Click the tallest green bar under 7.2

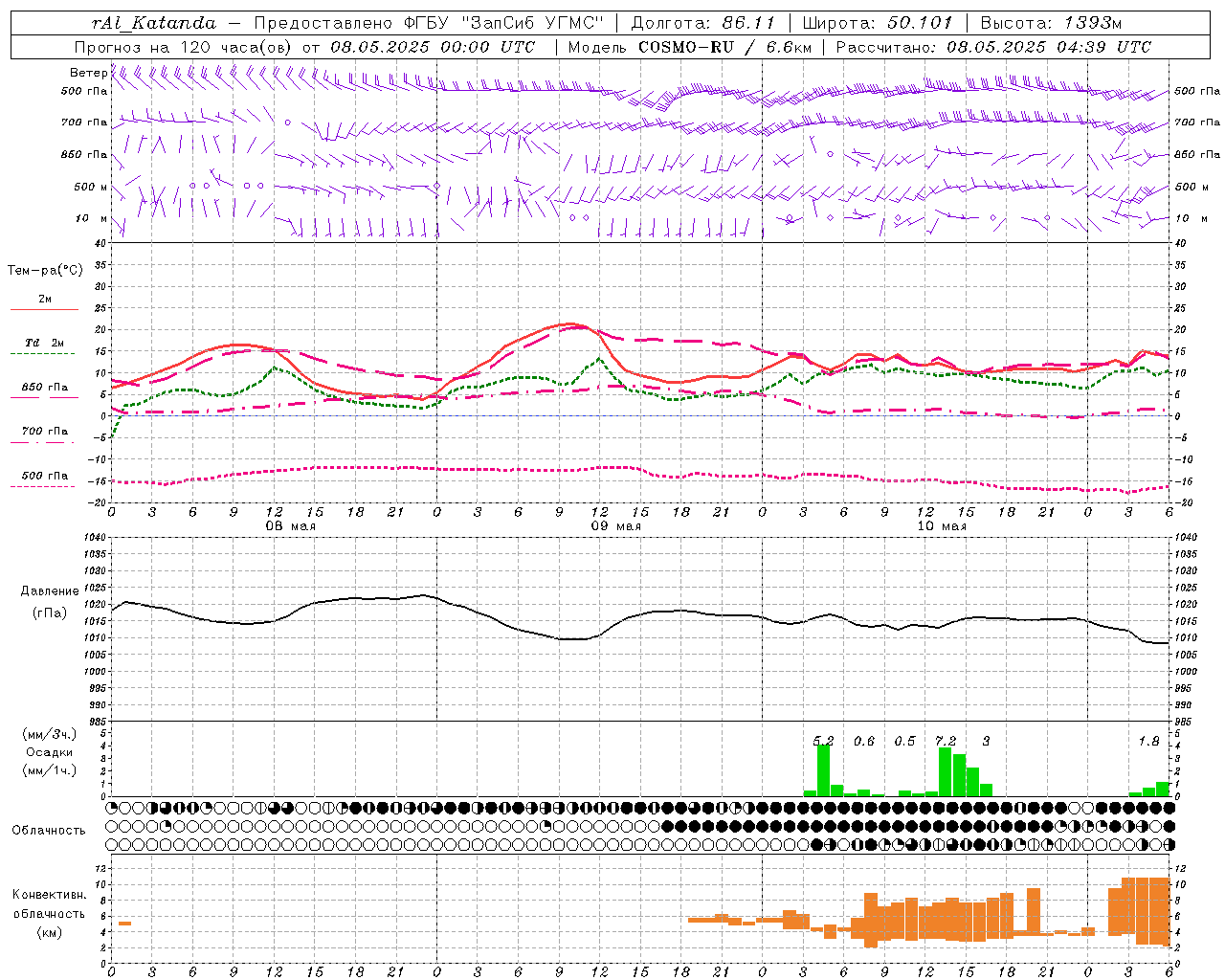pos(946,772)
